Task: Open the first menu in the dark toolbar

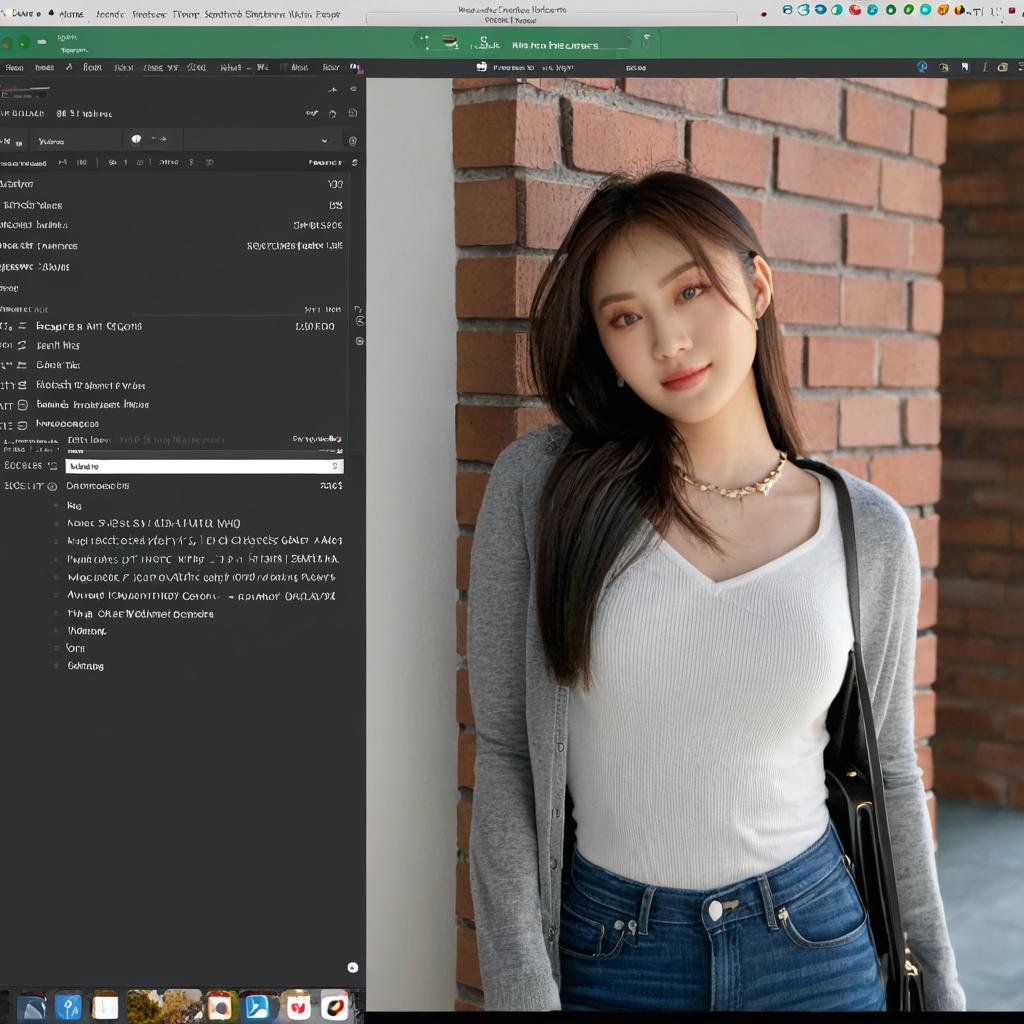Action: [x=14, y=67]
